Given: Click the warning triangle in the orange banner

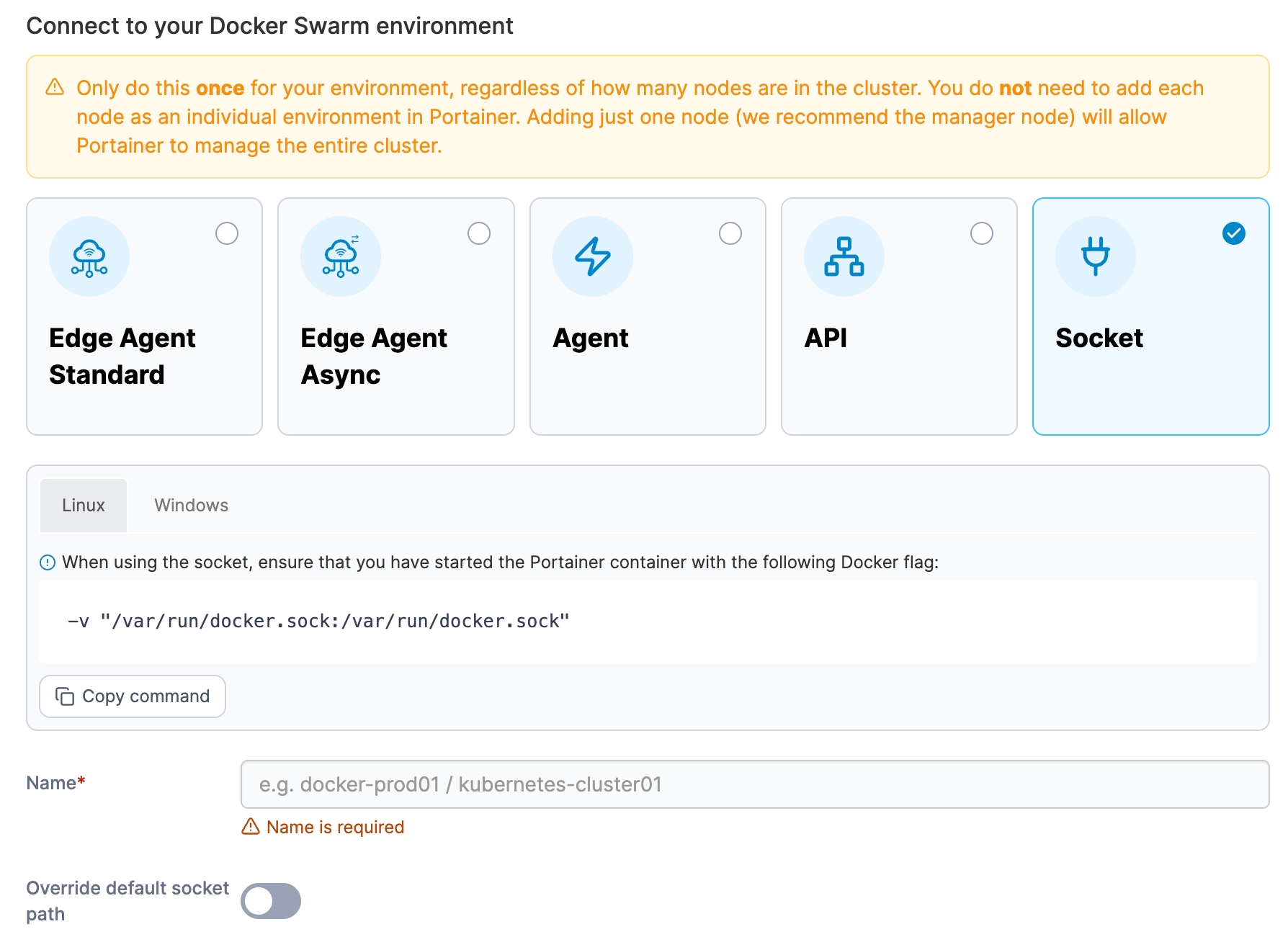Looking at the screenshot, I should click(55, 87).
